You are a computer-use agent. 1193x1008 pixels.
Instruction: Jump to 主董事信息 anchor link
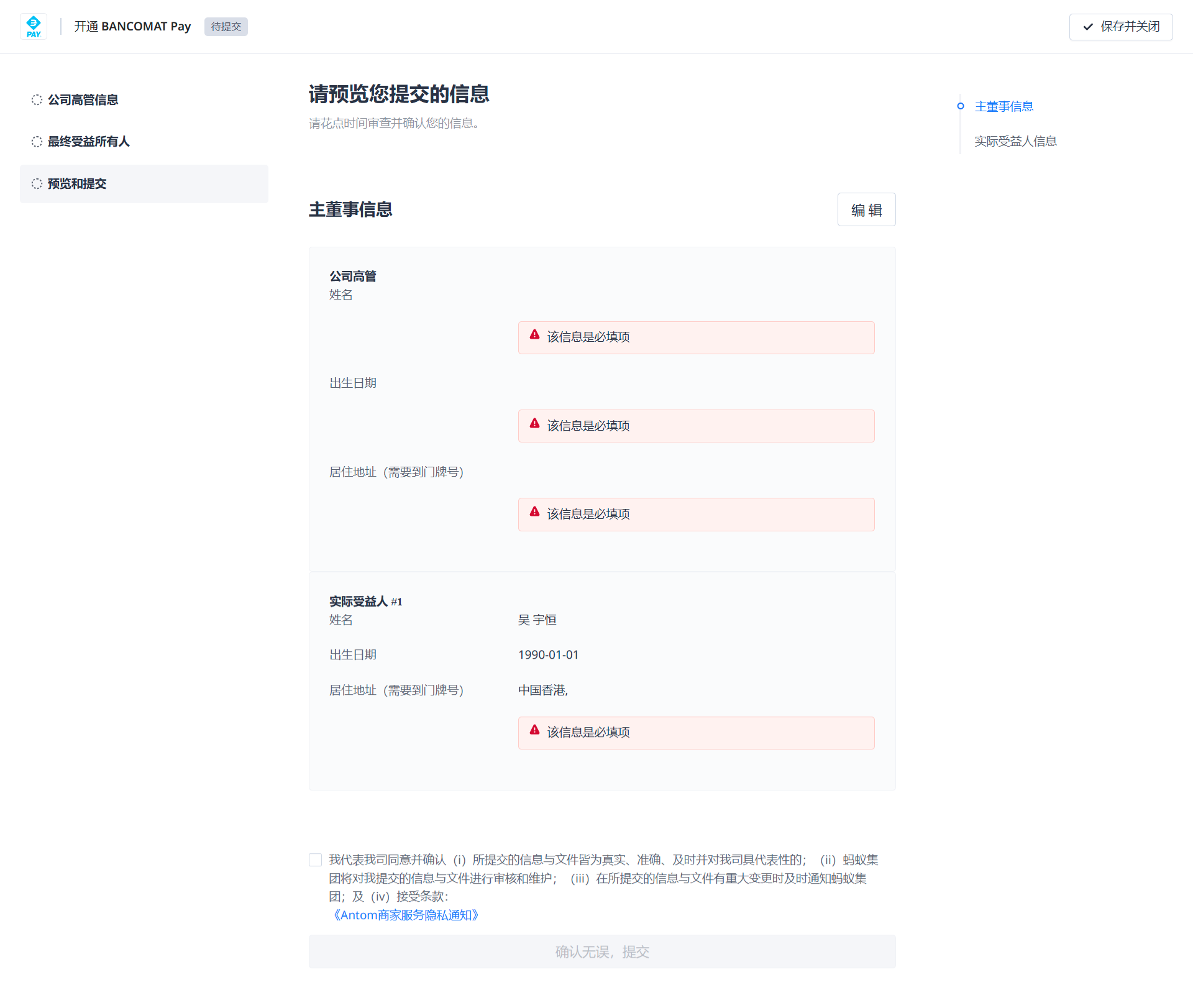(x=1003, y=106)
